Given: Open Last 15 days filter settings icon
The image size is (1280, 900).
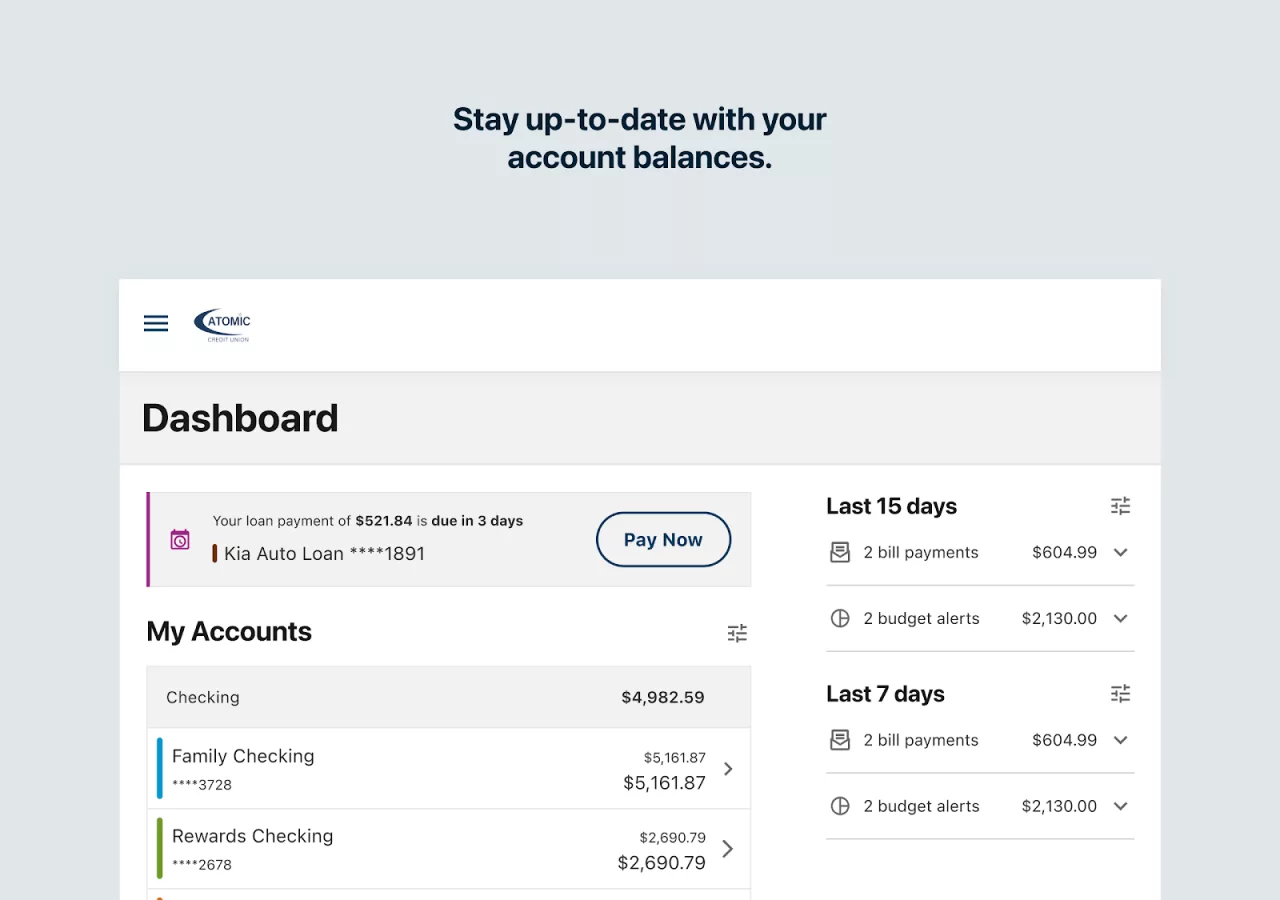Looking at the screenshot, I should tap(1120, 506).
